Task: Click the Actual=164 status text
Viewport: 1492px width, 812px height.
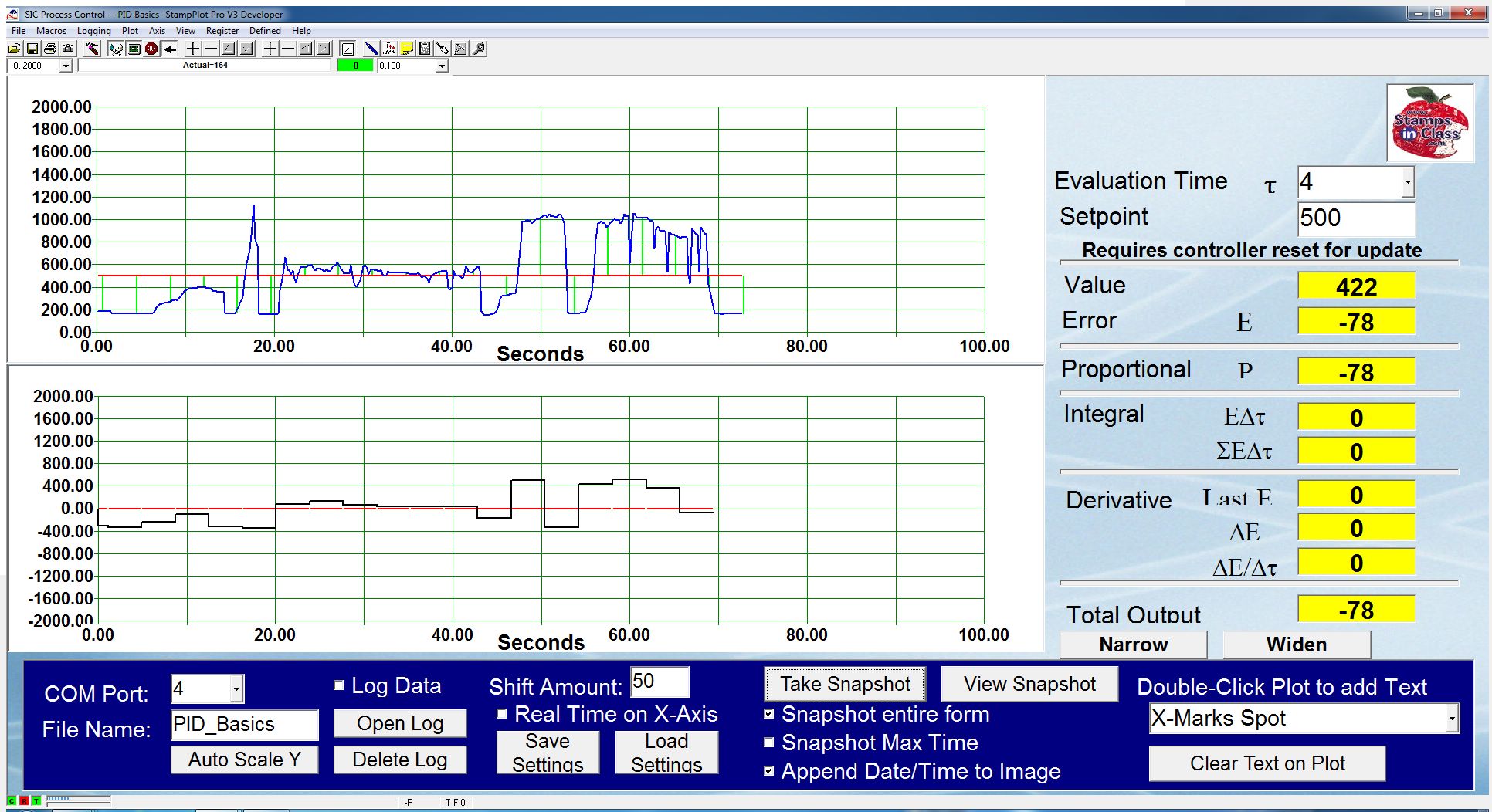Action: tap(205, 66)
